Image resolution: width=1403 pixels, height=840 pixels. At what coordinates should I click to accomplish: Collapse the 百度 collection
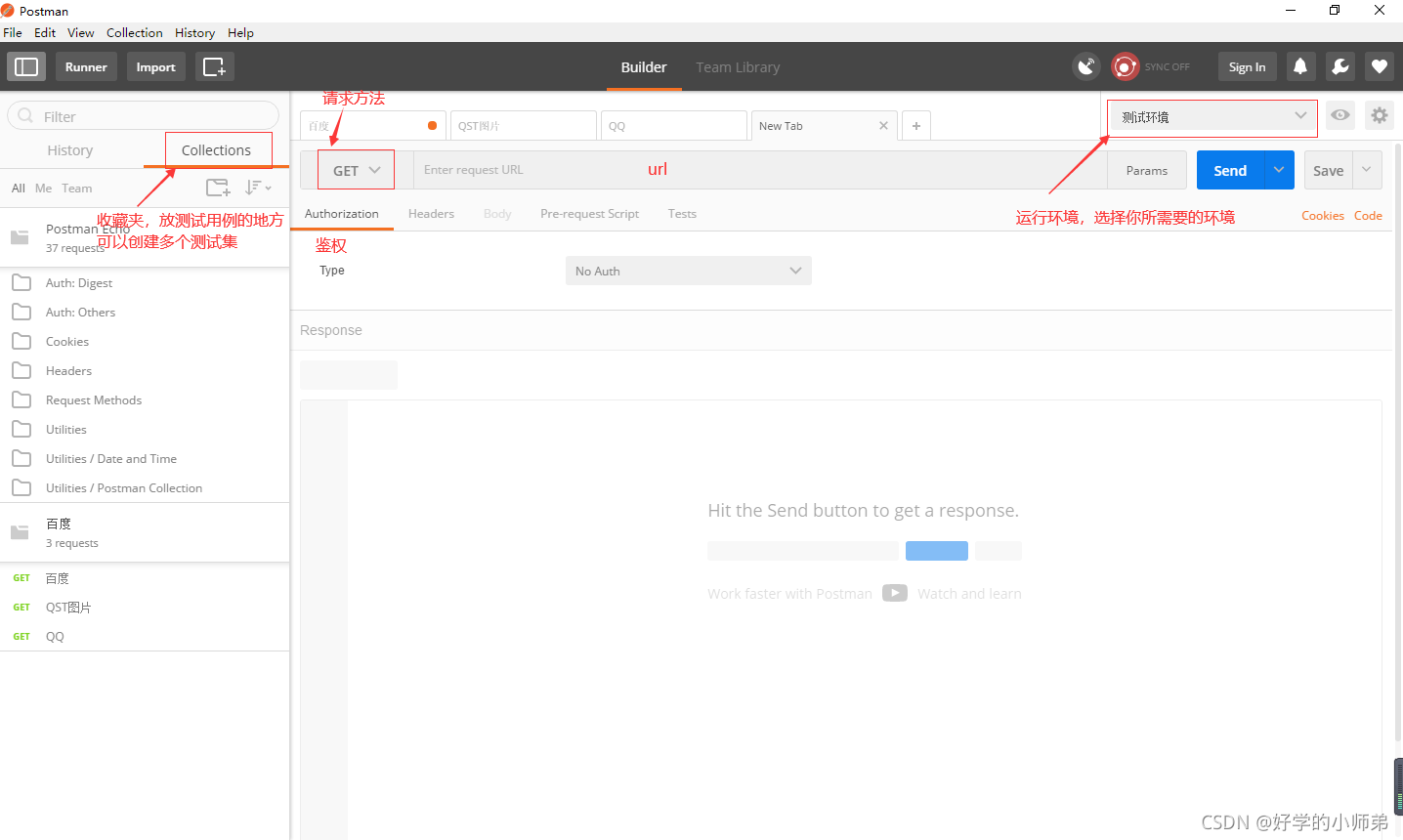pos(145,532)
